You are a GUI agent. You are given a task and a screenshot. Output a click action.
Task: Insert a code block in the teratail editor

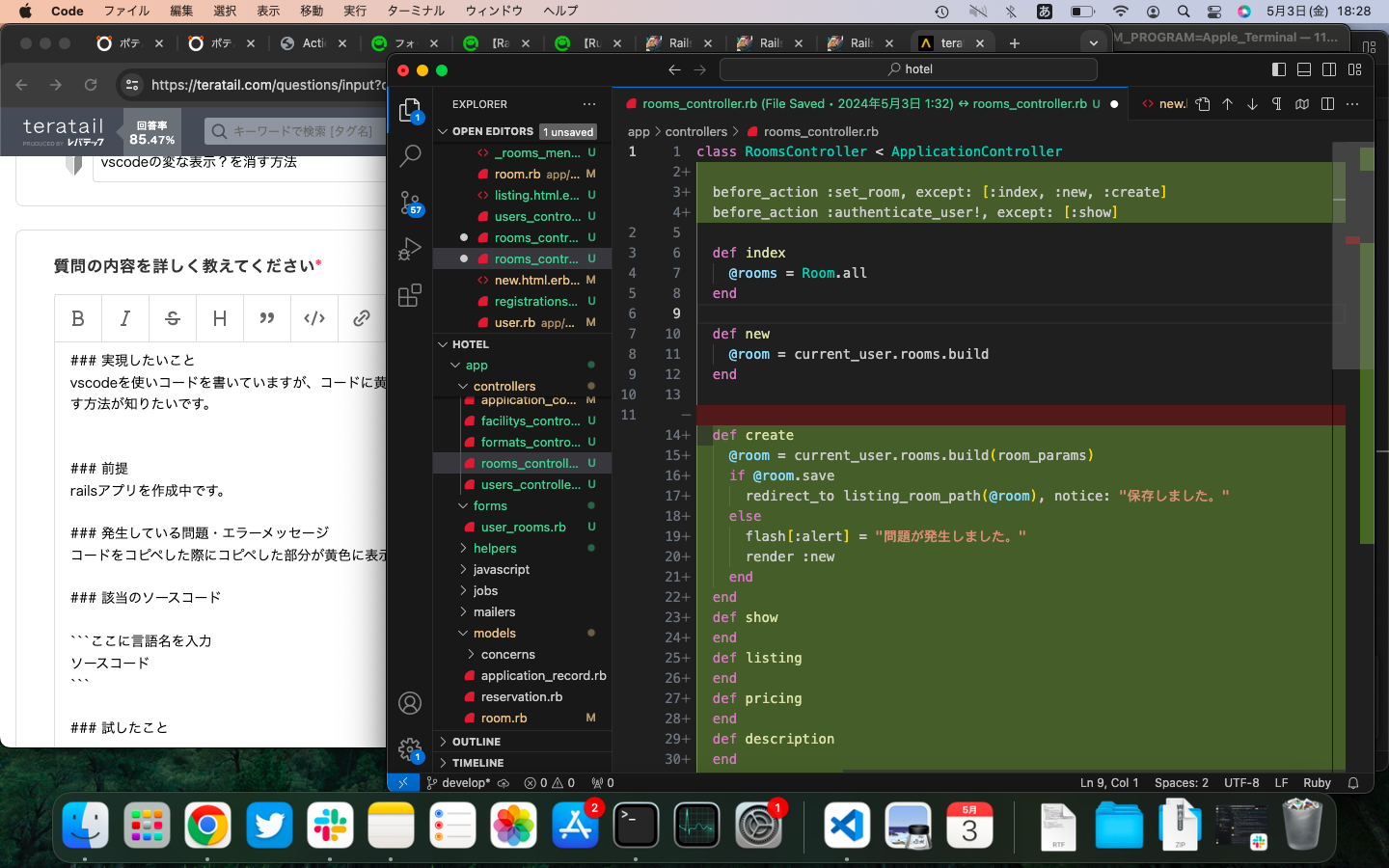pos(314,318)
